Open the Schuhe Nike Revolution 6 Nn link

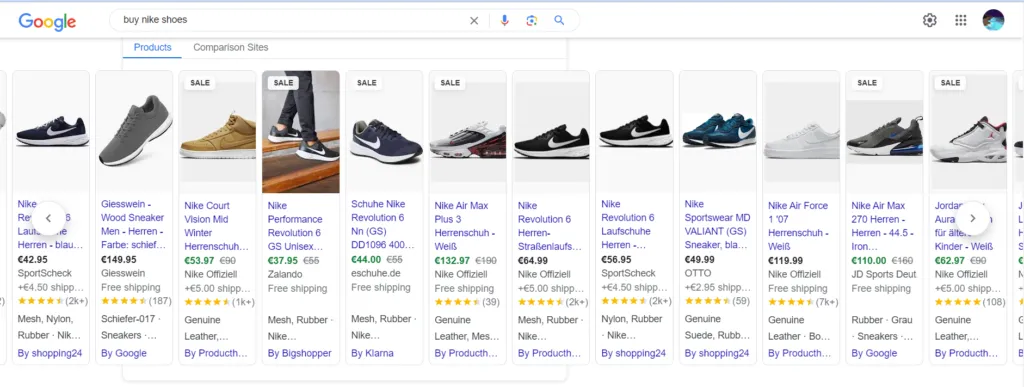384,224
